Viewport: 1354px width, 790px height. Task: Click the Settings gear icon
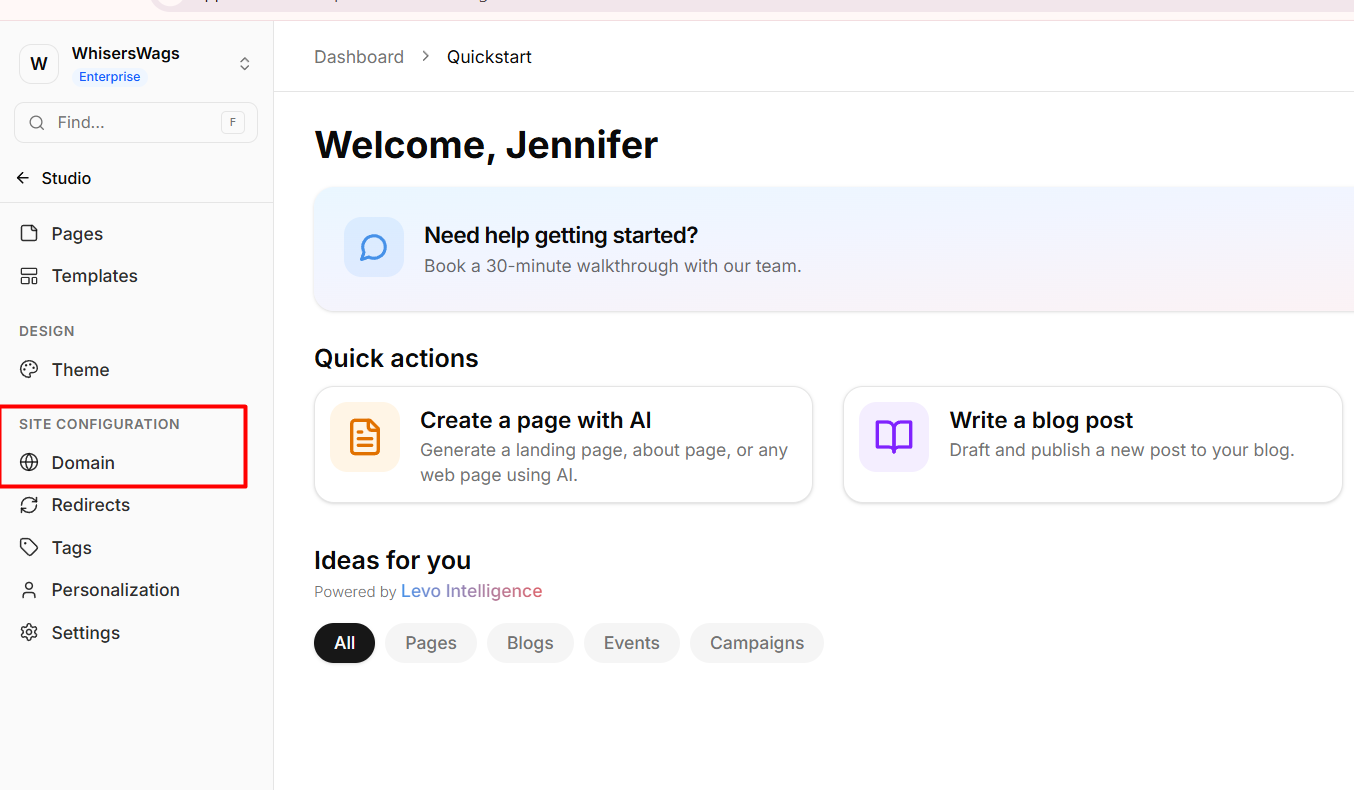coord(29,632)
